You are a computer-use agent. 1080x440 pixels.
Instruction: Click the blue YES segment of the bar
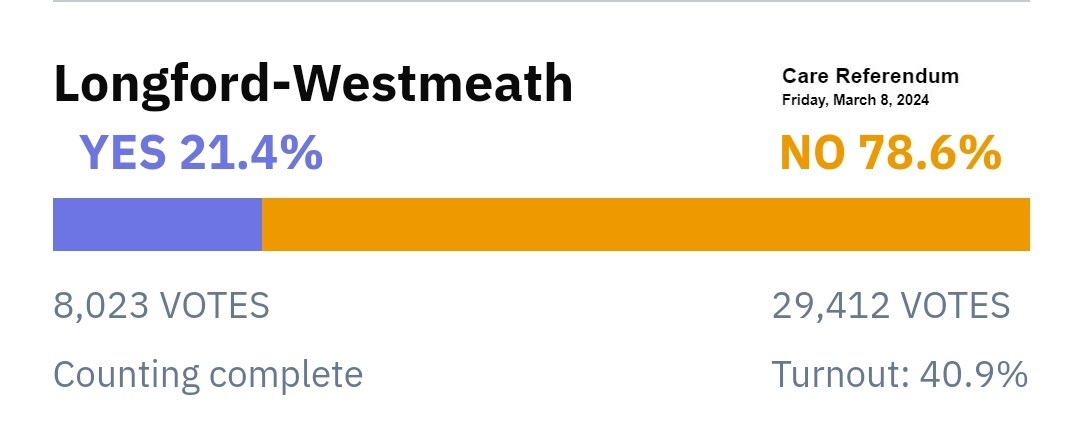click(x=157, y=224)
